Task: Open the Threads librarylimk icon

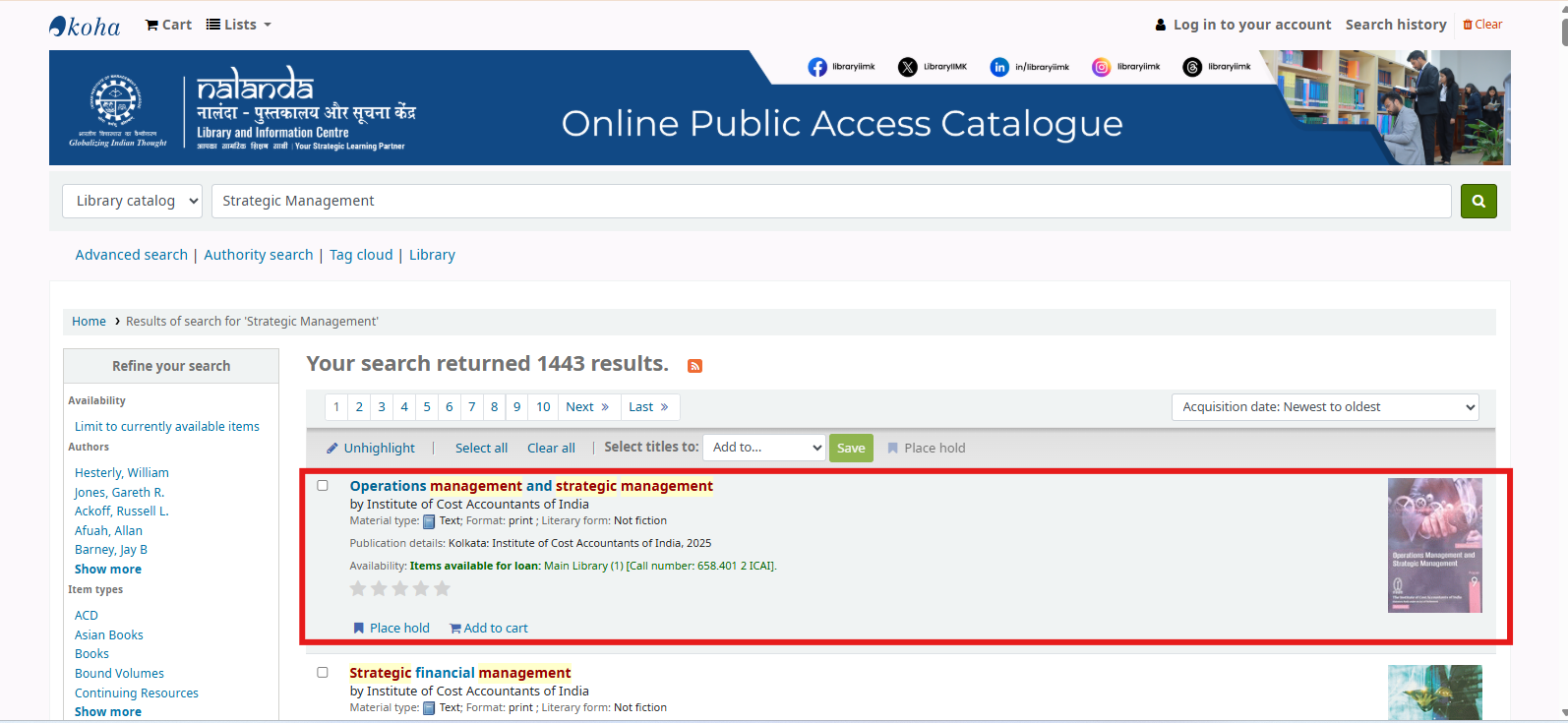Action: click(x=1192, y=67)
